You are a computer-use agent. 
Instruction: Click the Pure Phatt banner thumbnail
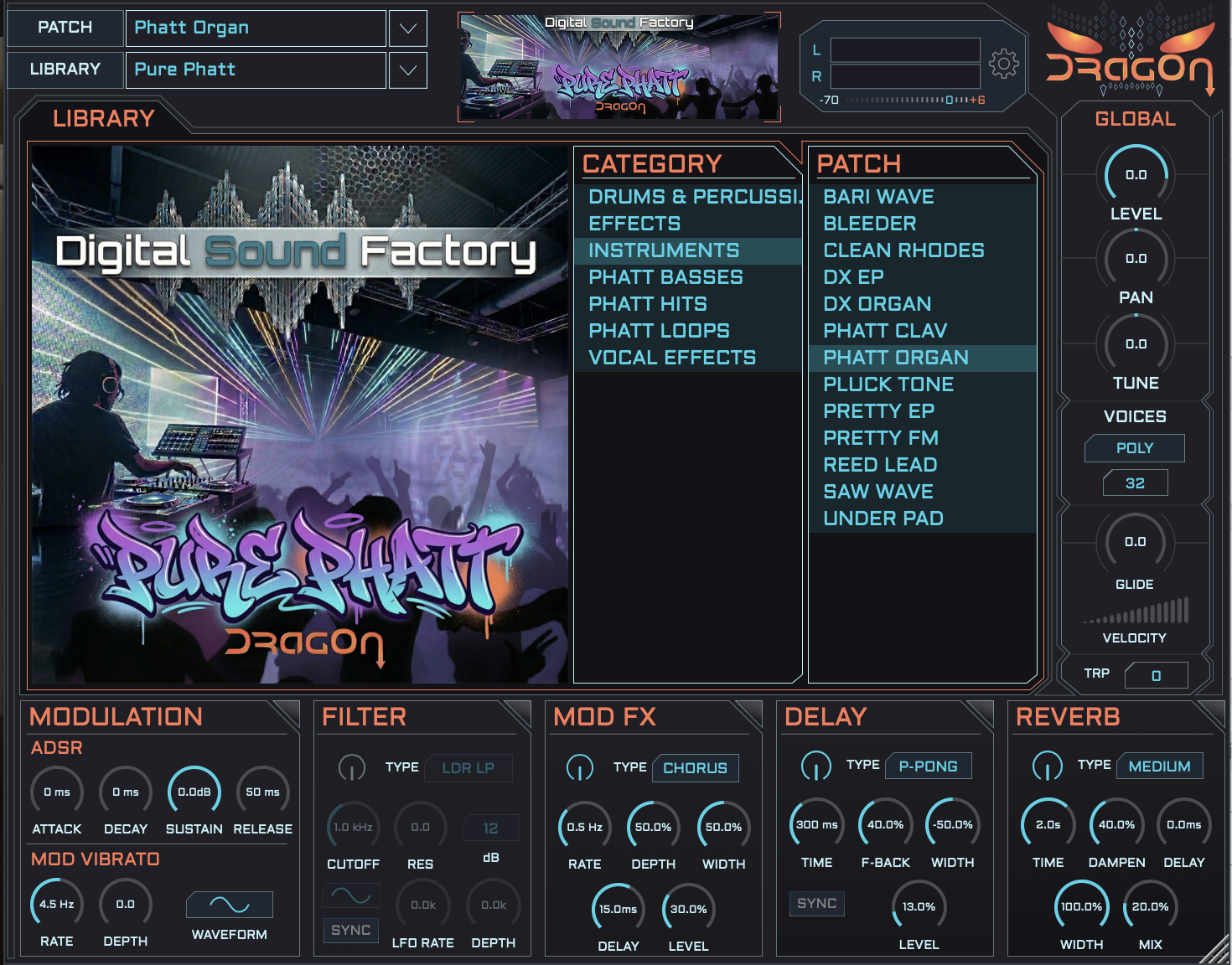[619, 67]
